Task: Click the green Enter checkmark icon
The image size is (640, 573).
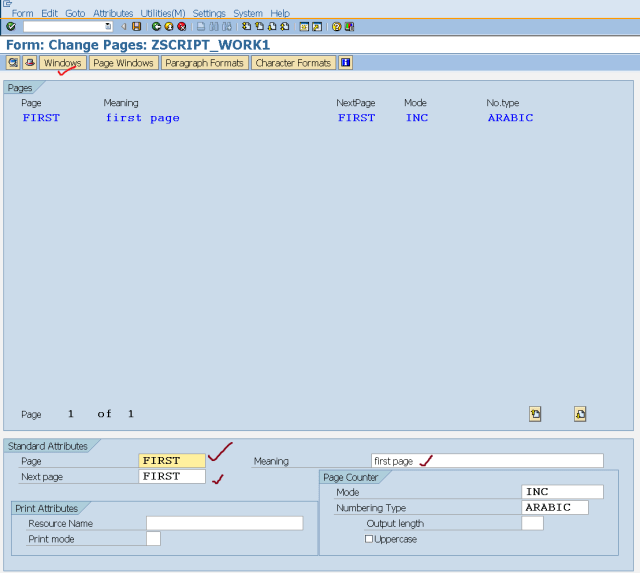Action: click(10, 27)
